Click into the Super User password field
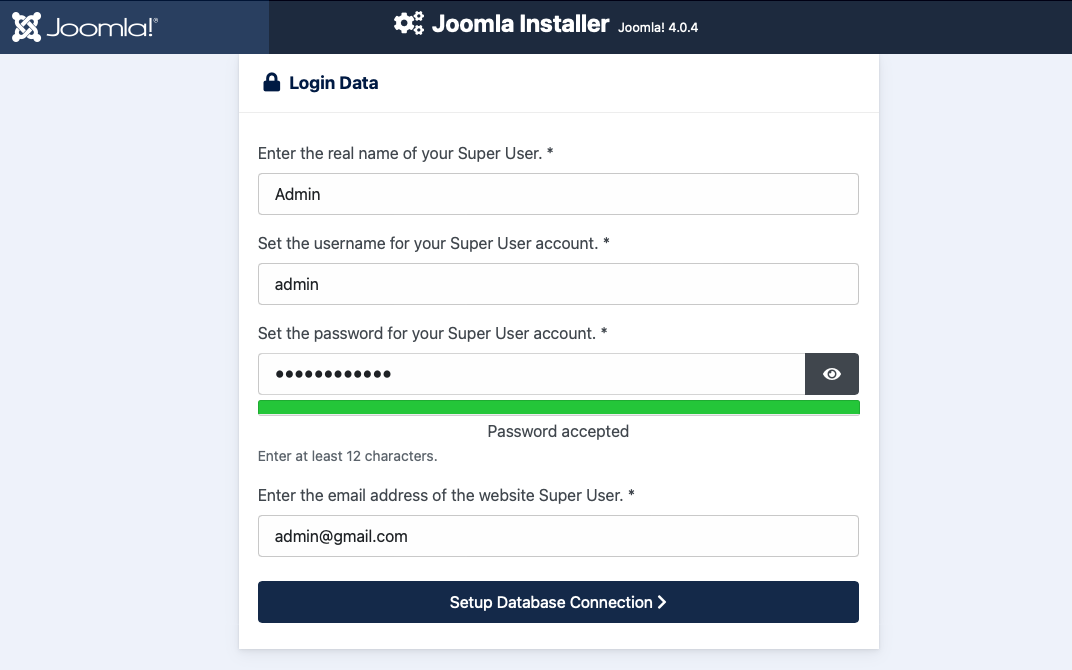The height and width of the screenshot is (670, 1072). (x=531, y=374)
